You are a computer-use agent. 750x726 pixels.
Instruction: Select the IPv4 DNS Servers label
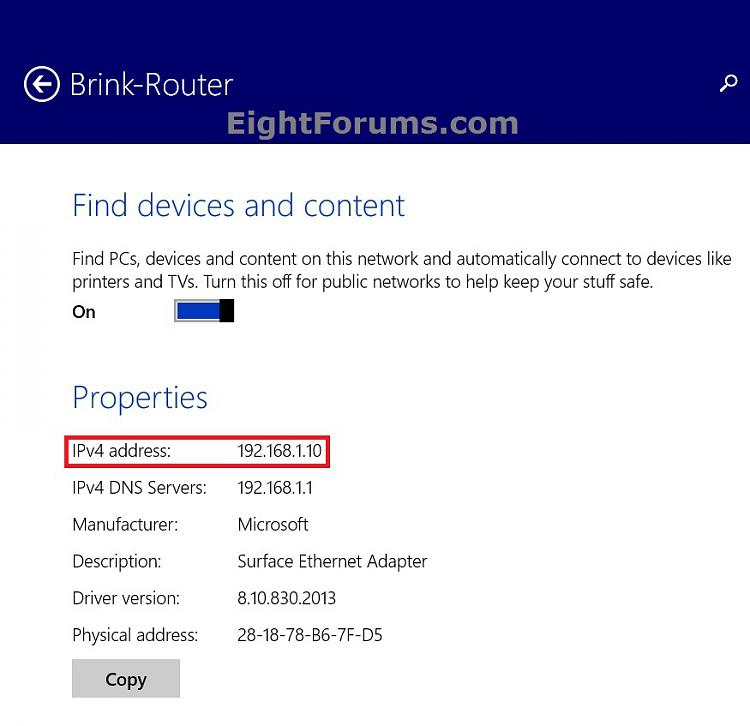tap(139, 487)
